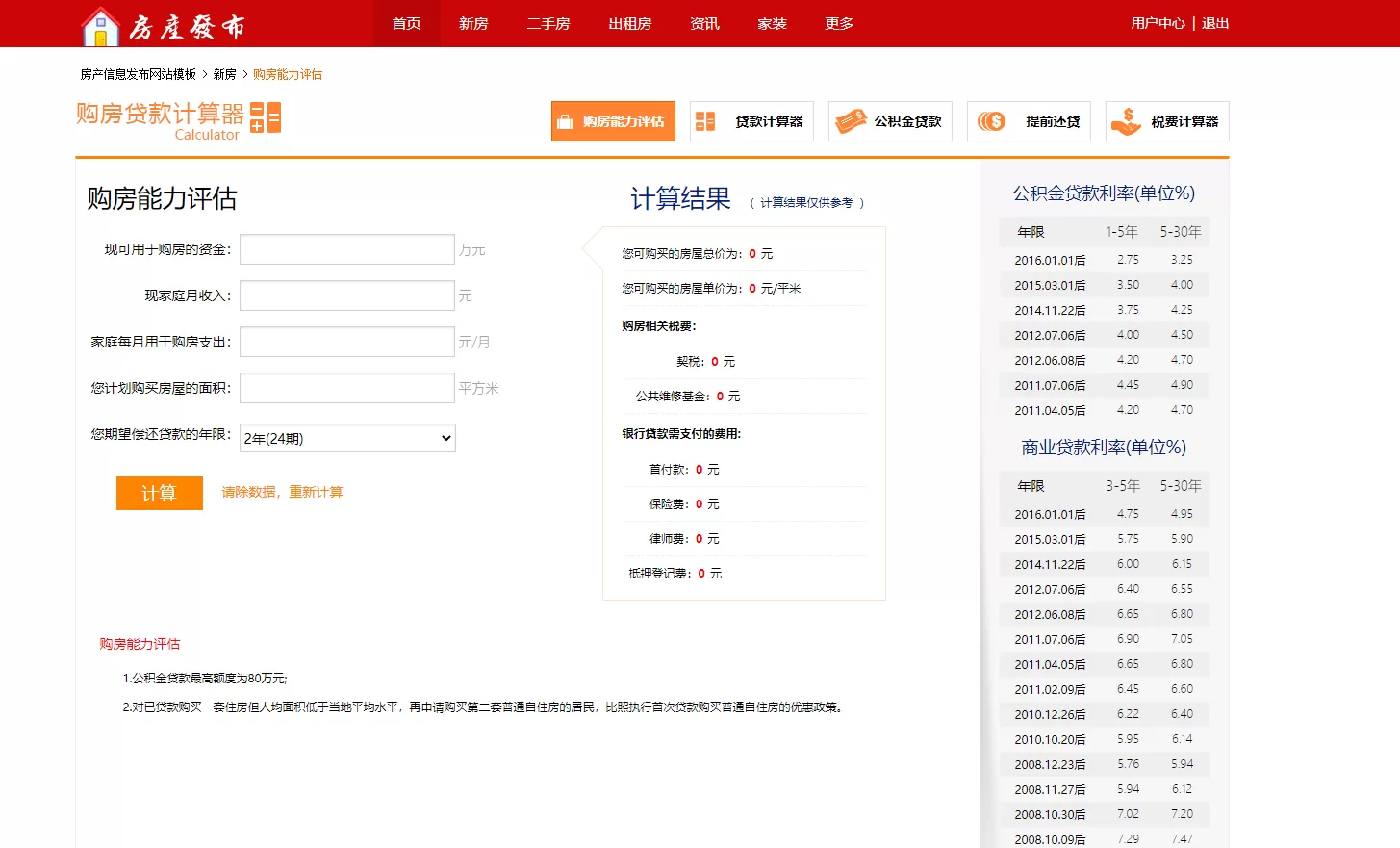Click the coin icon on 提前还贷 tab
The image size is (1400, 848).
coord(991,121)
